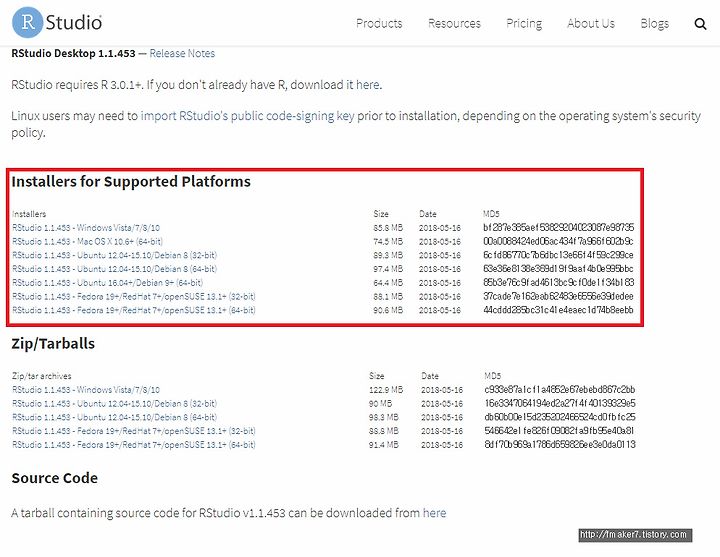Click the source code 'here' link

click(x=434, y=512)
